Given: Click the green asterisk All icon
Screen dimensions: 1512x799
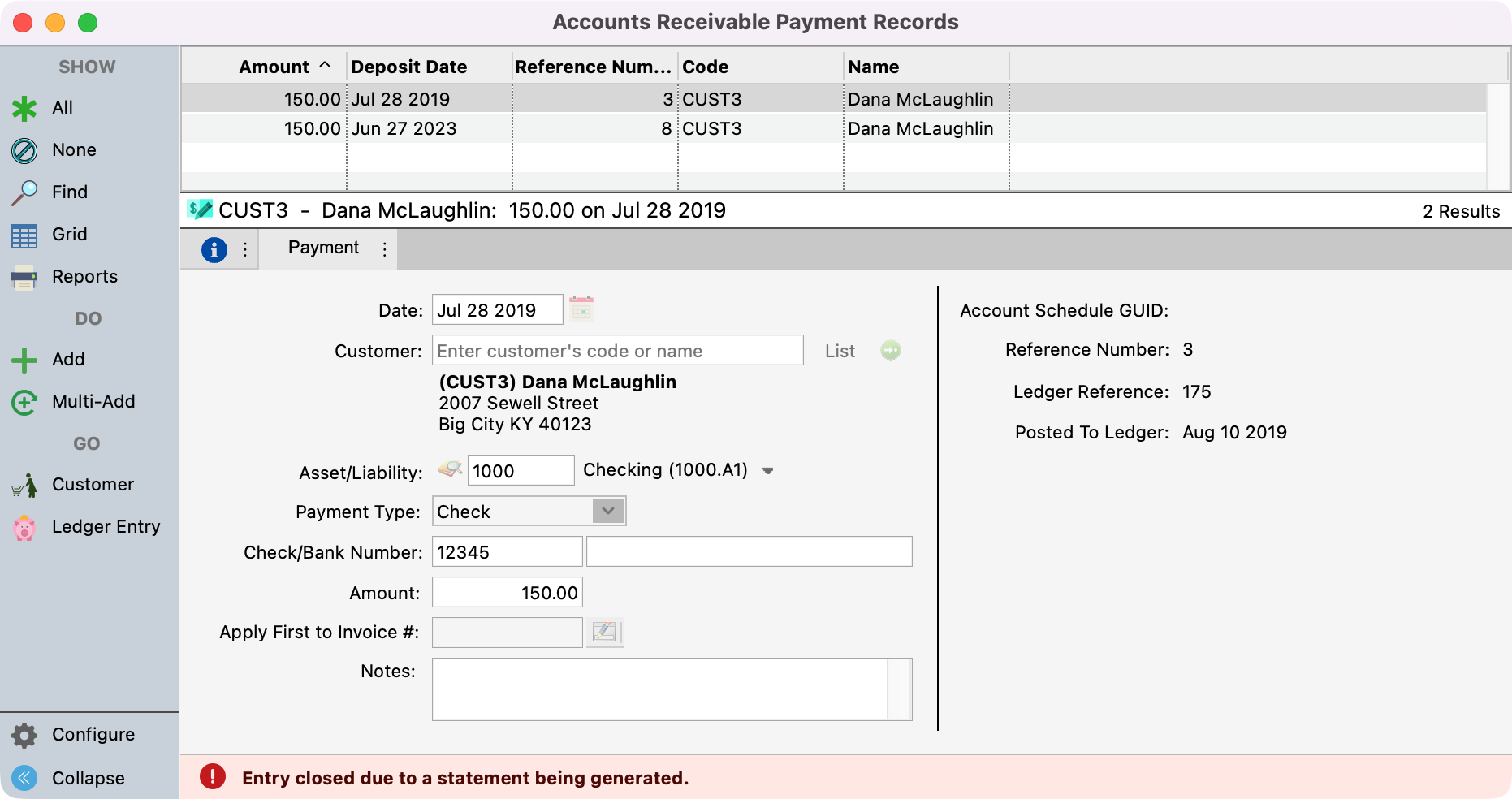Looking at the screenshot, I should (24, 108).
